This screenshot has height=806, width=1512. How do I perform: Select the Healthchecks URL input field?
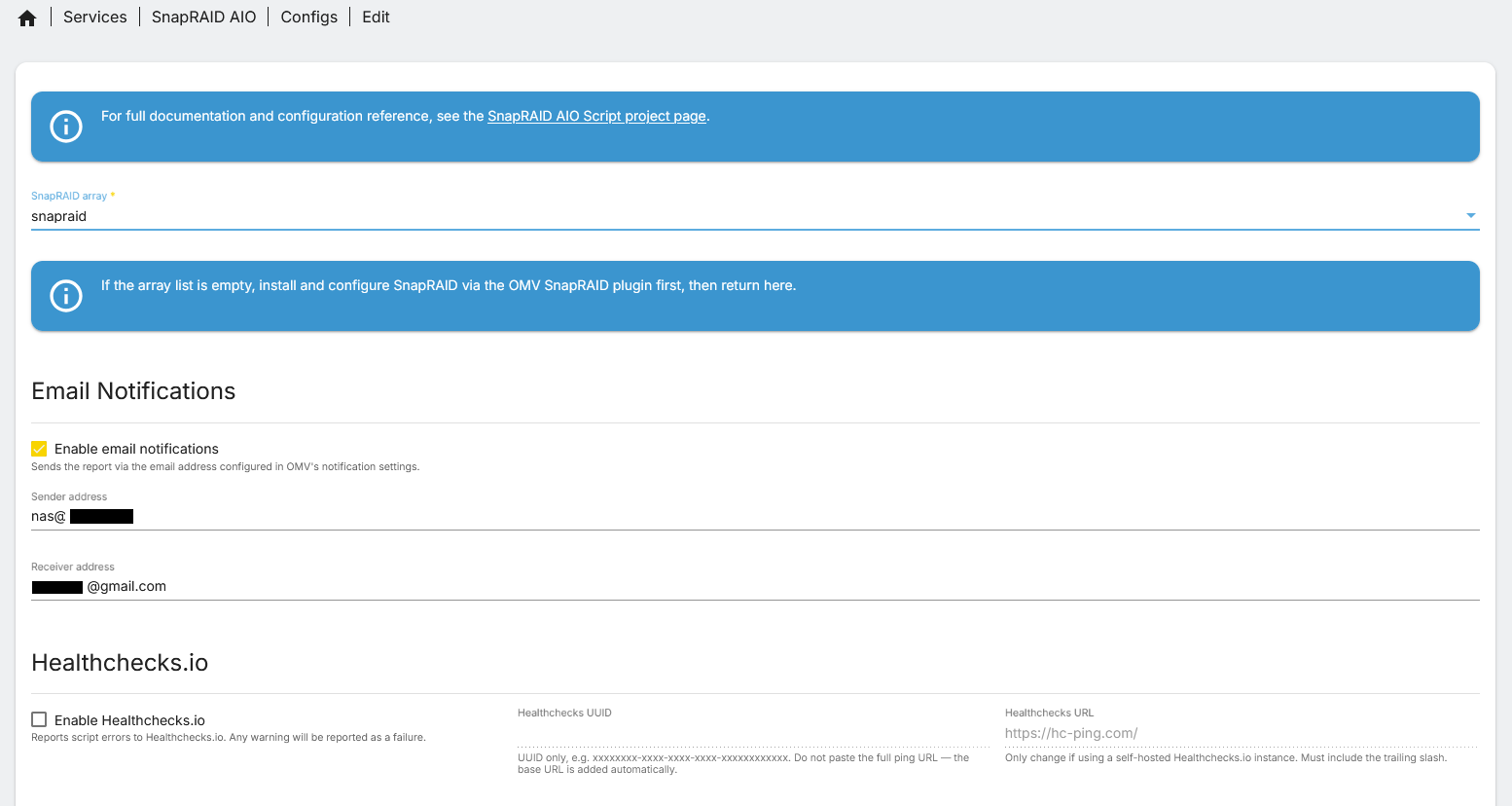[x=1242, y=734]
